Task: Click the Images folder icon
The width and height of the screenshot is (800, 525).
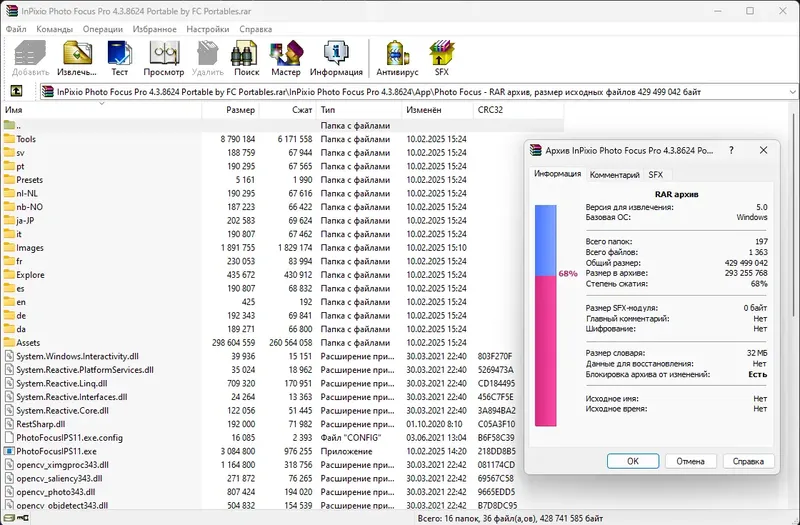Action: tap(9, 247)
